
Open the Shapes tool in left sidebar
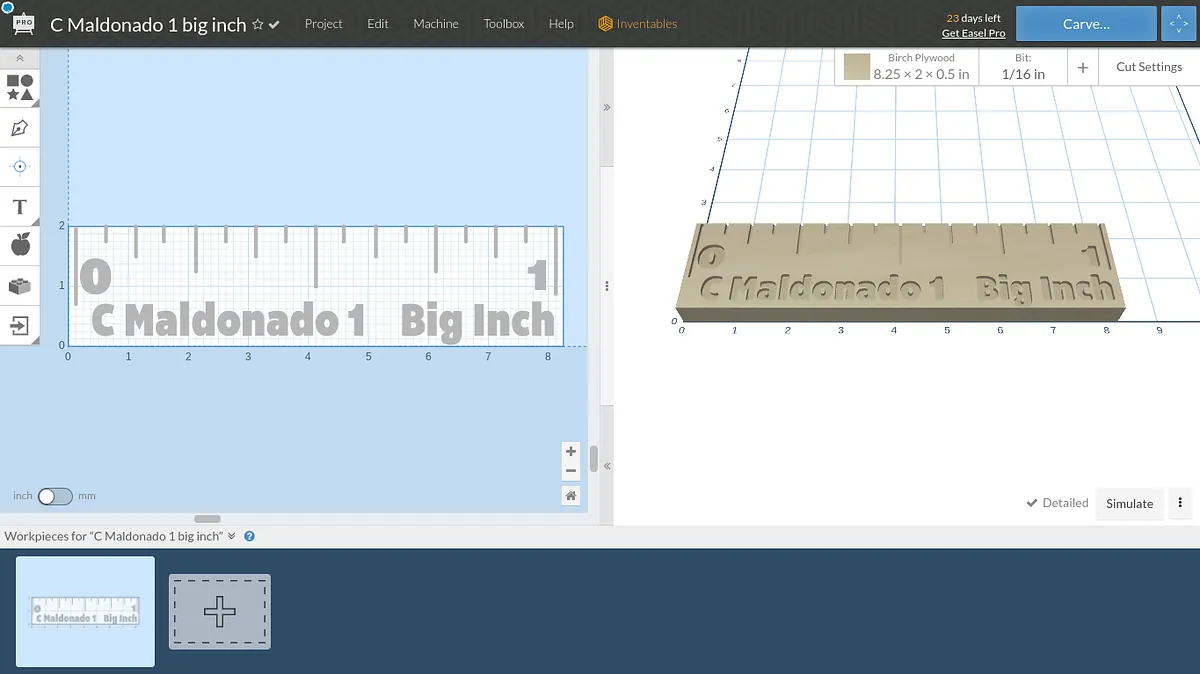pos(20,88)
